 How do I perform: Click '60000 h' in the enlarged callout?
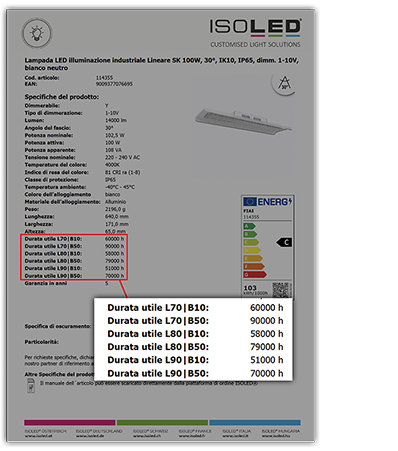(266, 307)
